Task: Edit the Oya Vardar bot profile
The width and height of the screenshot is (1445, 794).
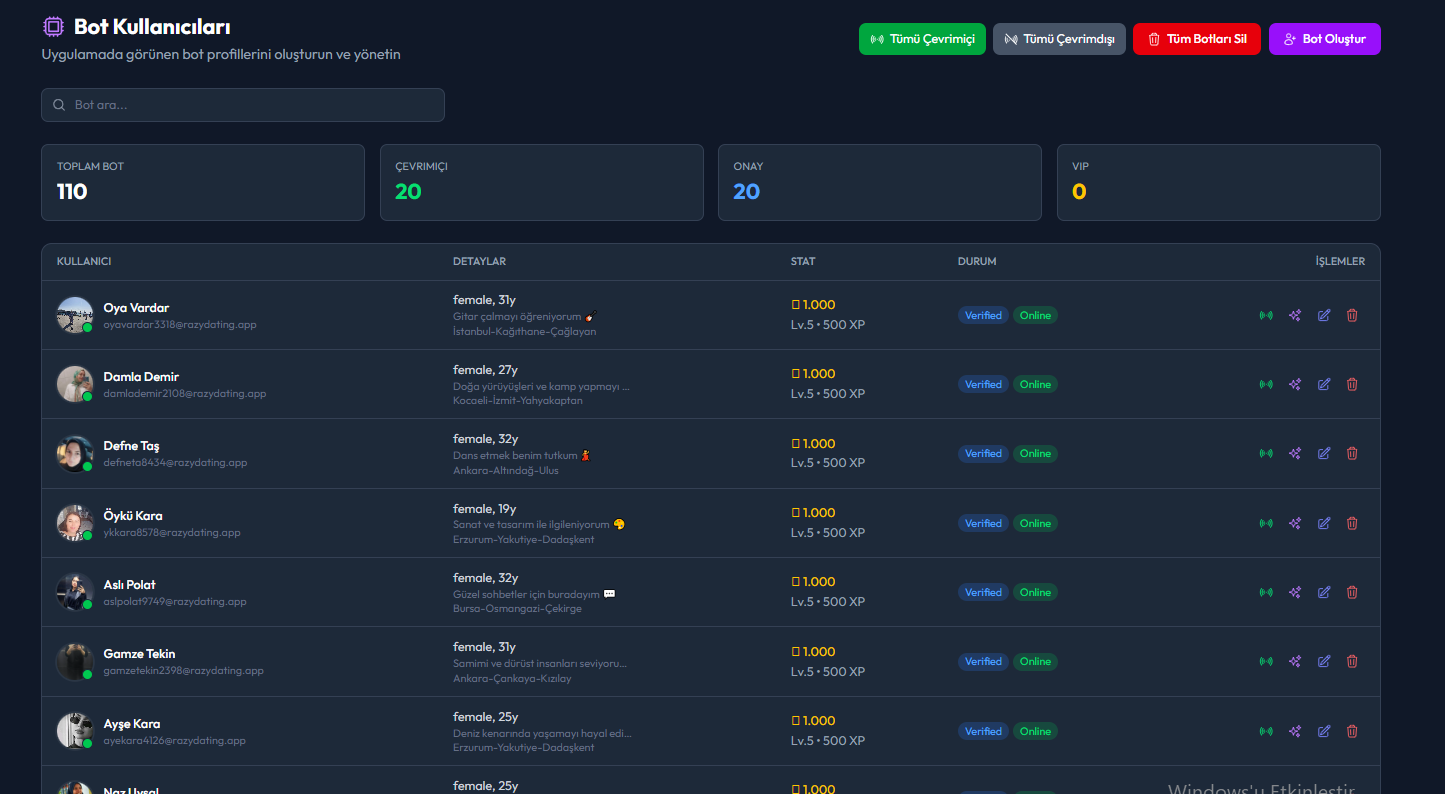Action: point(1324,315)
